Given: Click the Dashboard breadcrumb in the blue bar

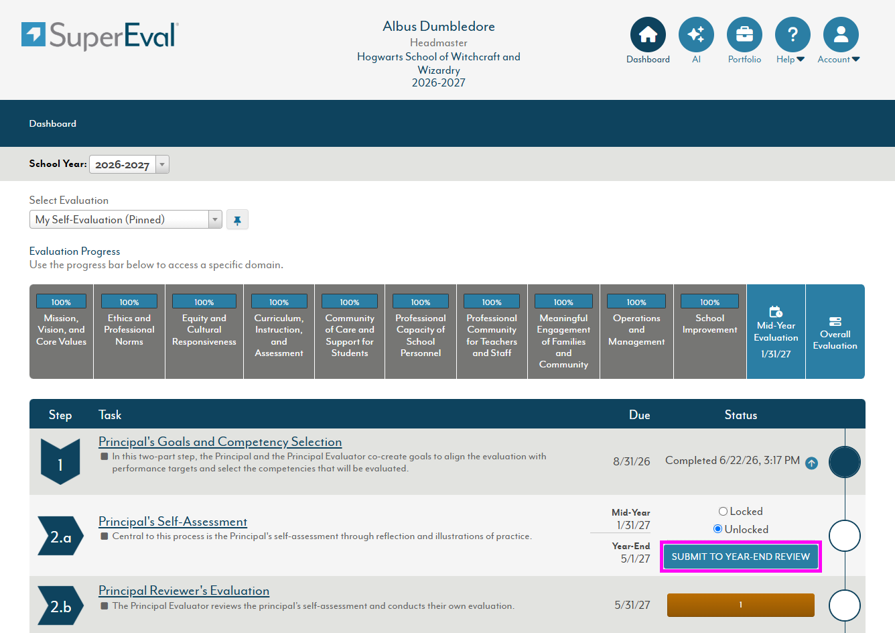Looking at the screenshot, I should point(53,124).
